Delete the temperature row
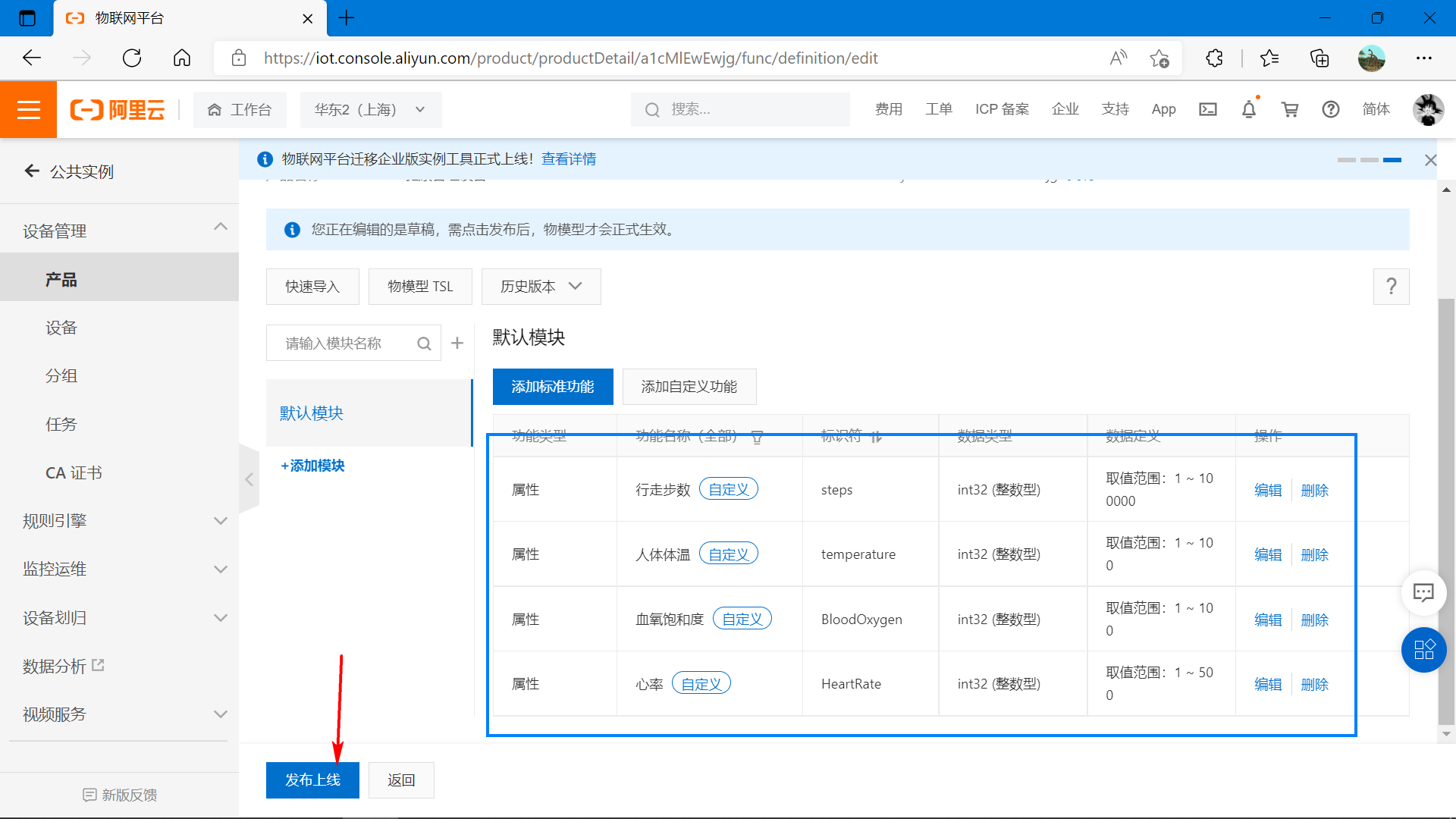This screenshot has width=1456, height=819. point(1315,555)
